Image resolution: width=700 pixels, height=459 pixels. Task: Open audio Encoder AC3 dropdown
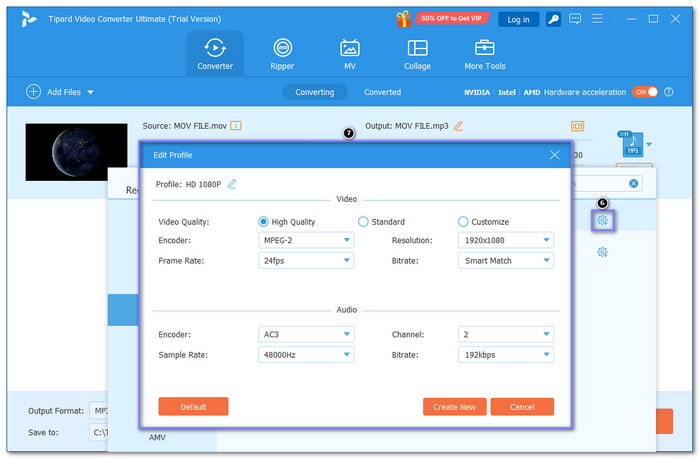point(306,334)
